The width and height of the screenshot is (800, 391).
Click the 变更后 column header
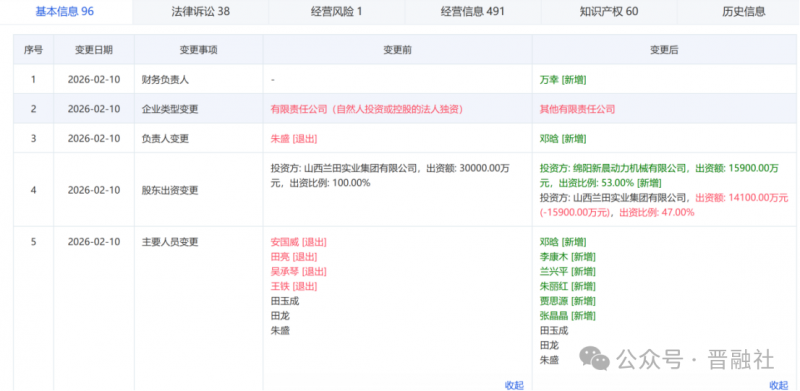(664, 50)
